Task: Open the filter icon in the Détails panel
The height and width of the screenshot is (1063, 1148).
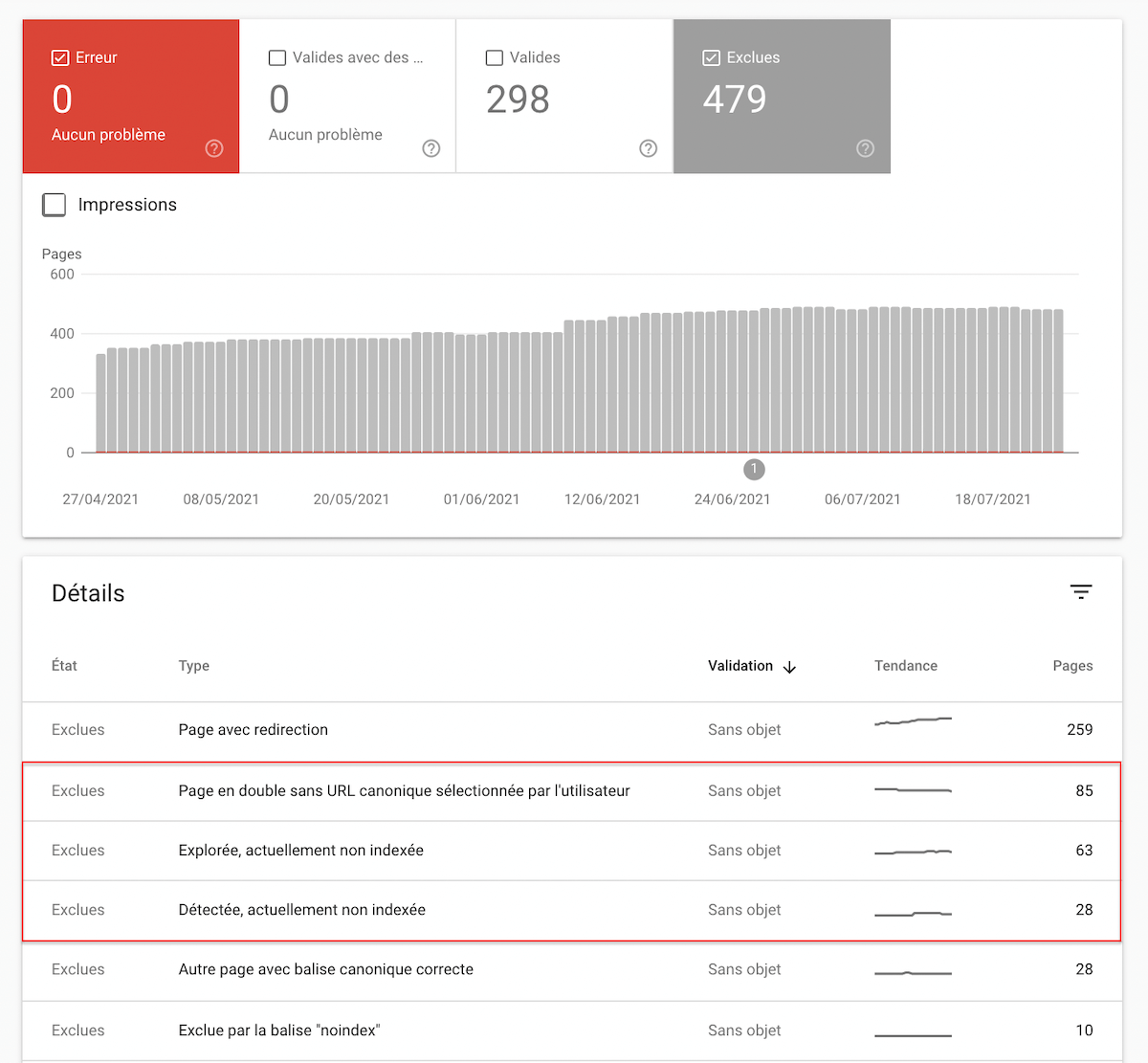Action: coord(1080,592)
